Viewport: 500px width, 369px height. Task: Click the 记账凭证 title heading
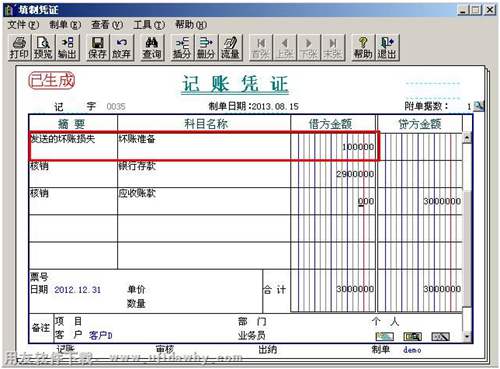click(235, 84)
